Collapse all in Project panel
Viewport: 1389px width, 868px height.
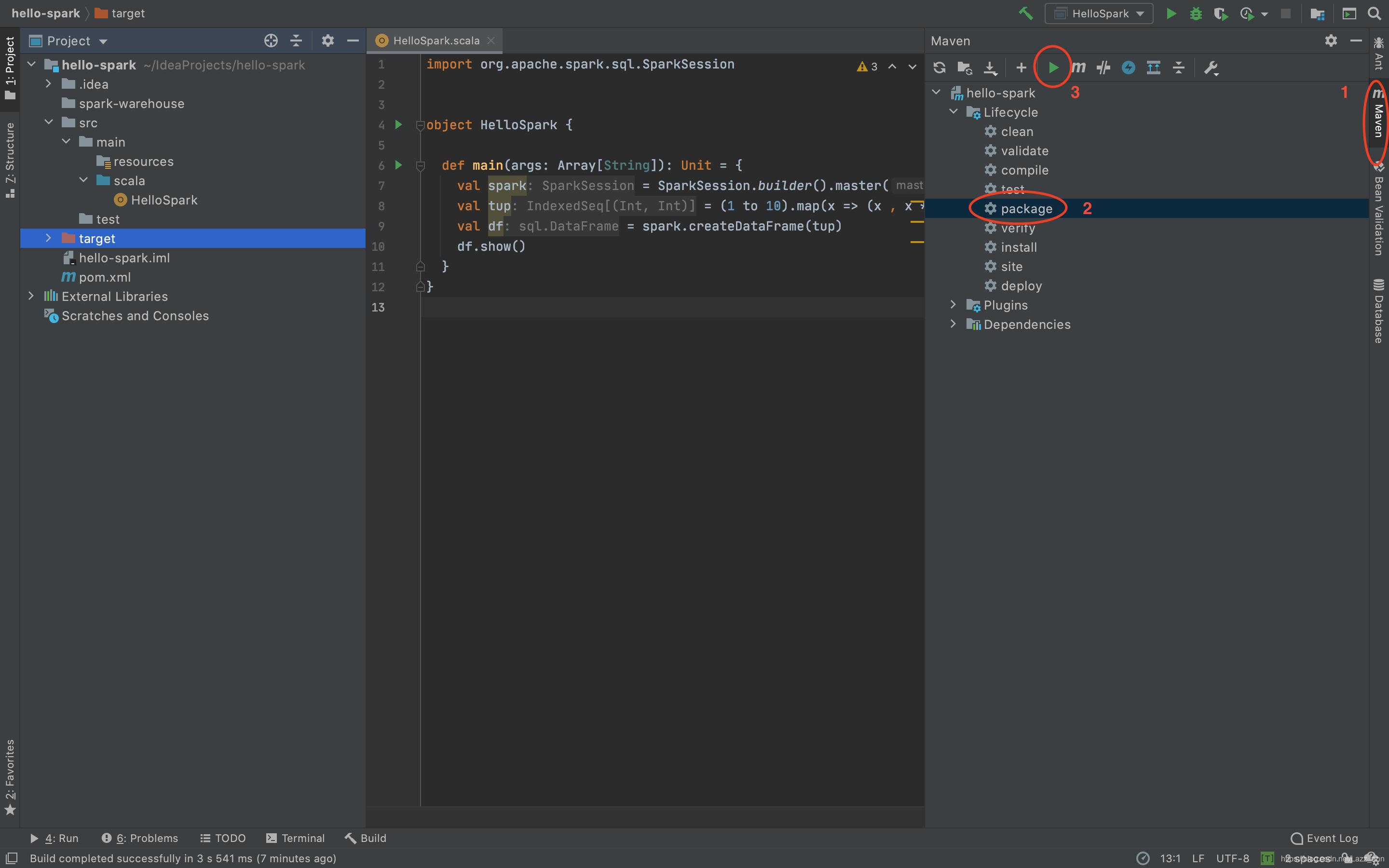[x=296, y=41]
